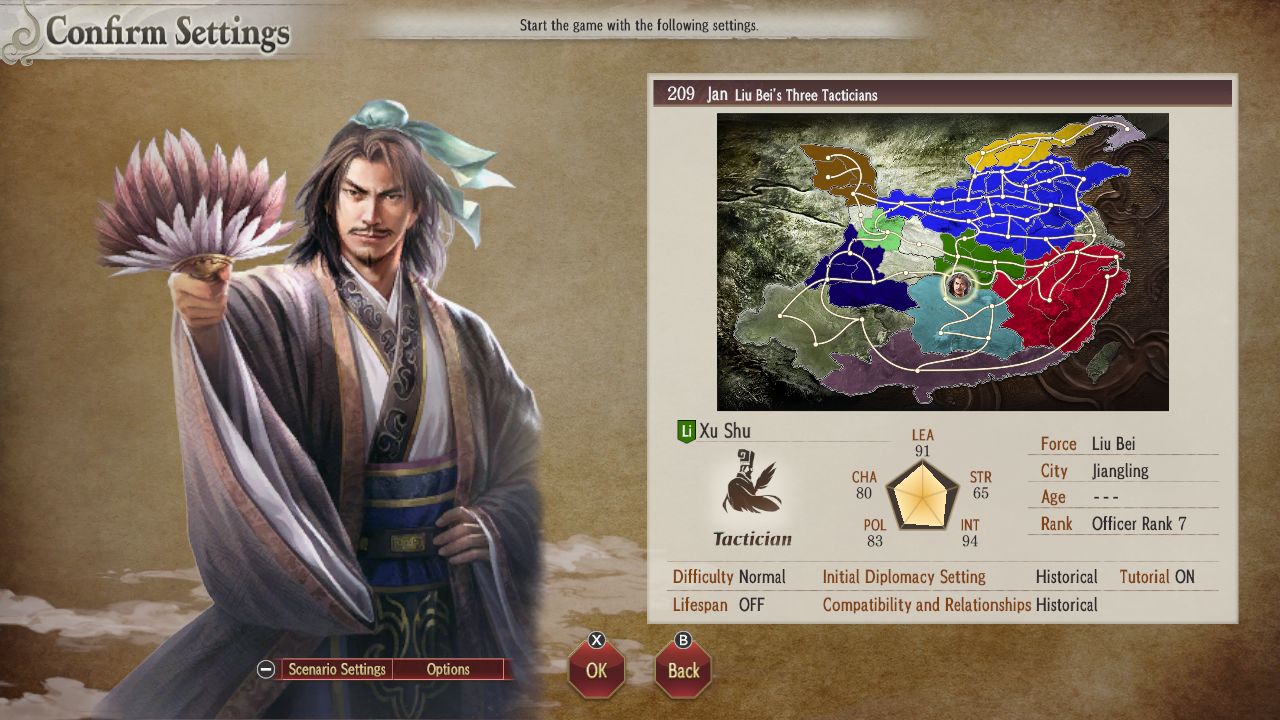Click the red octagonal OK button
Viewport: 1280px width, 720px height.
(x=596, y=669)
